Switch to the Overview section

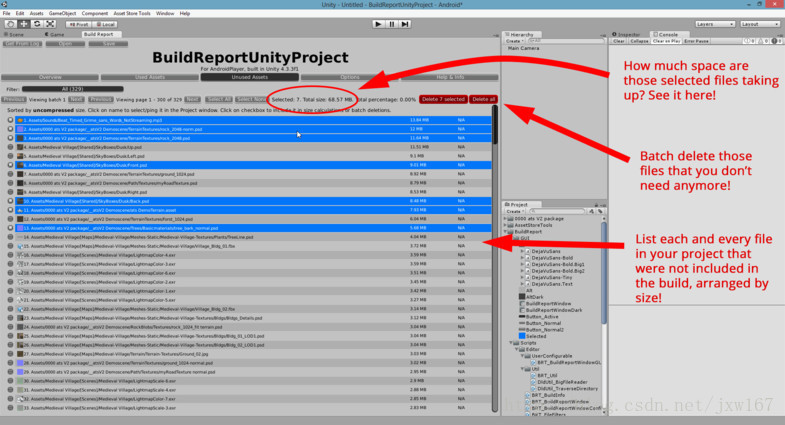pos(50,77)
